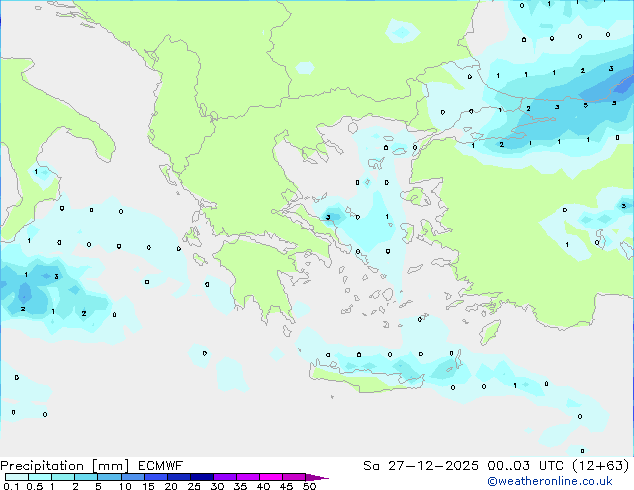The height and width of the screenshot is (490, 634).
Task: Click the legend swatch for 0.1–0.5 mm
Action: pyautogui.click(x=17, y=477)
